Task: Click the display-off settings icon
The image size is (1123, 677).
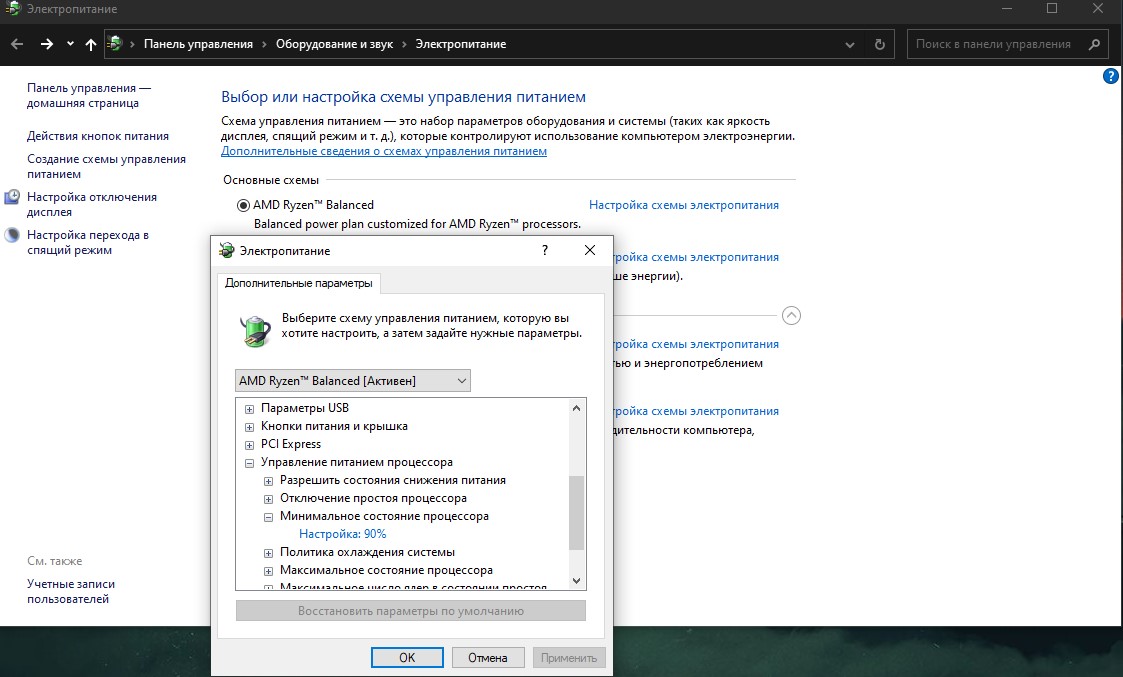Action: 12,197
